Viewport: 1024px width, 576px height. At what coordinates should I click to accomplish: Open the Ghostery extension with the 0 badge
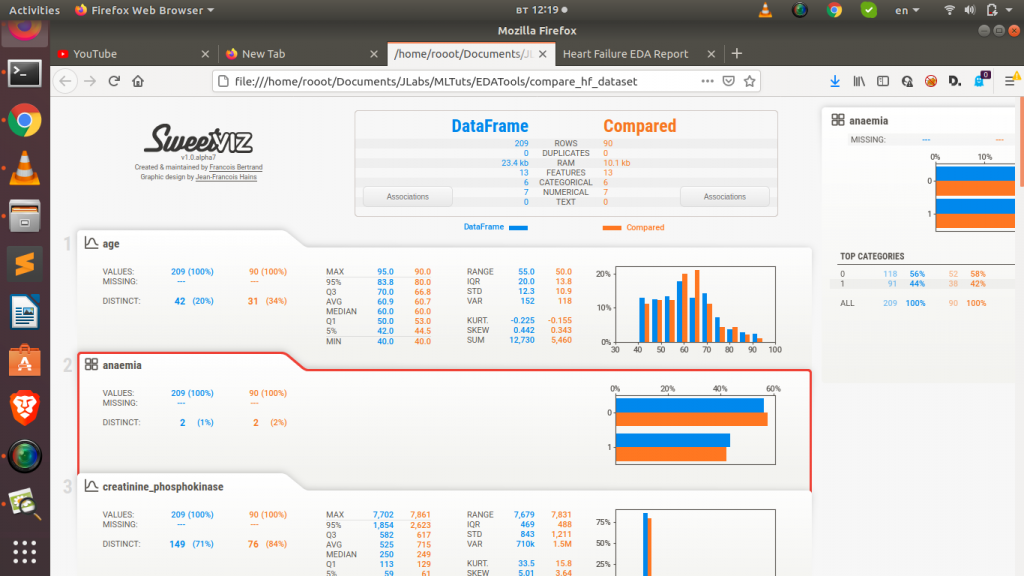click(979, 81)
